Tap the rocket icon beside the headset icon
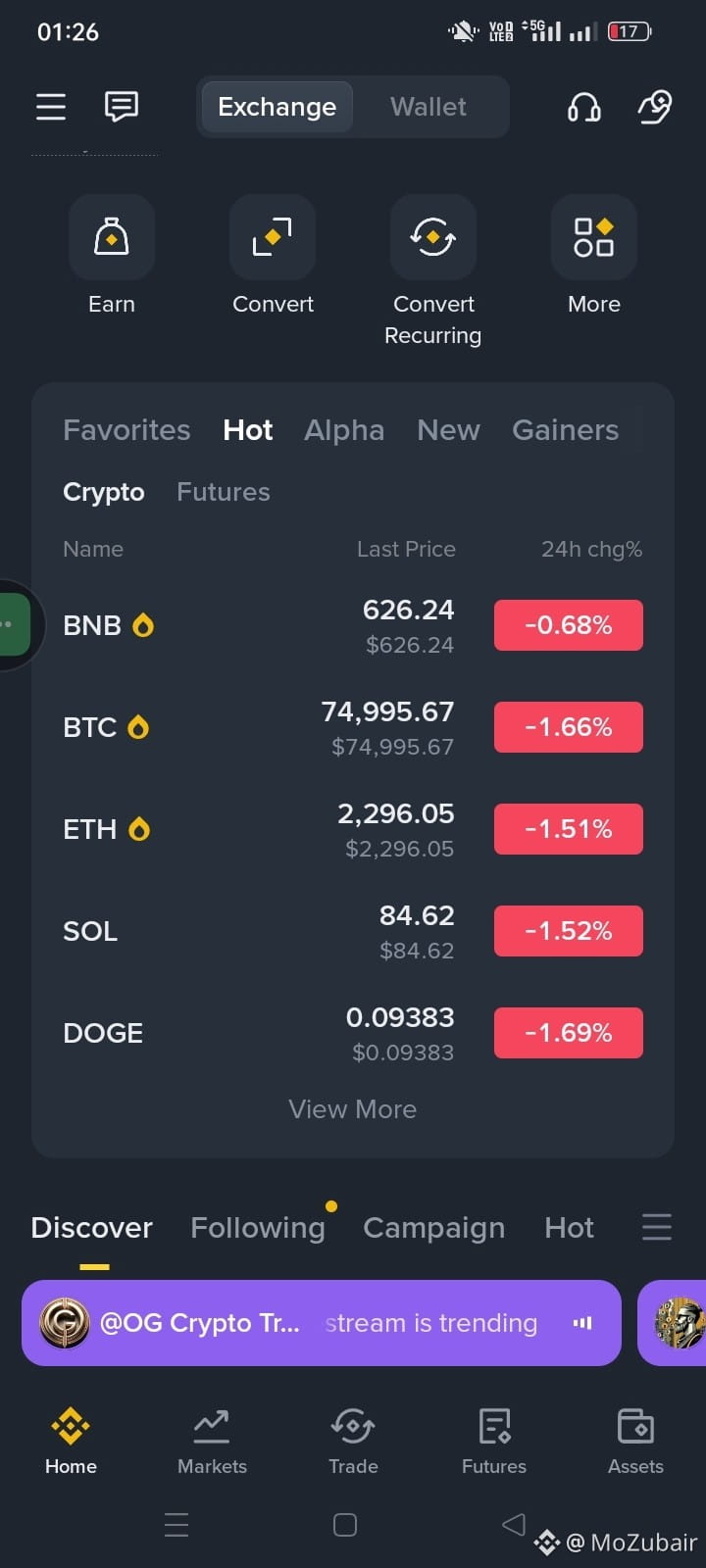The height and width of the screenshot is (1568, 706). coord(655,106)
